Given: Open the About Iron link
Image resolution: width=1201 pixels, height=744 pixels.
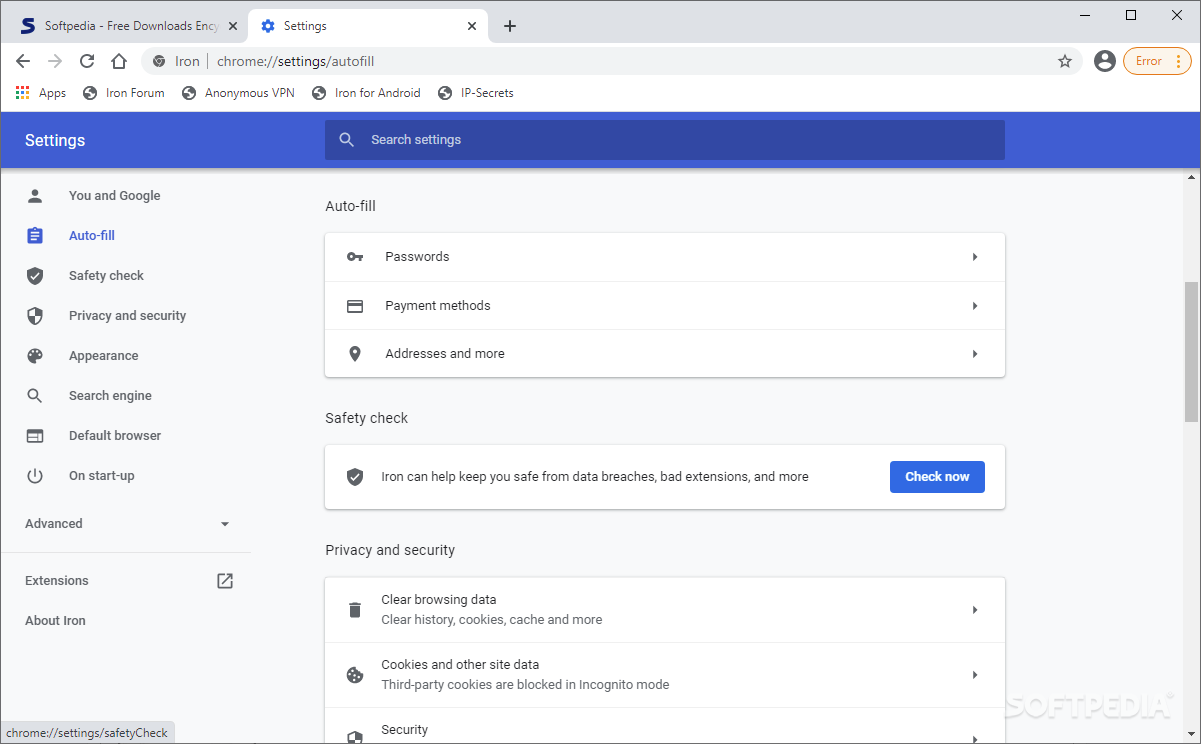Looking at the screenshot, I should pos(55,621).
